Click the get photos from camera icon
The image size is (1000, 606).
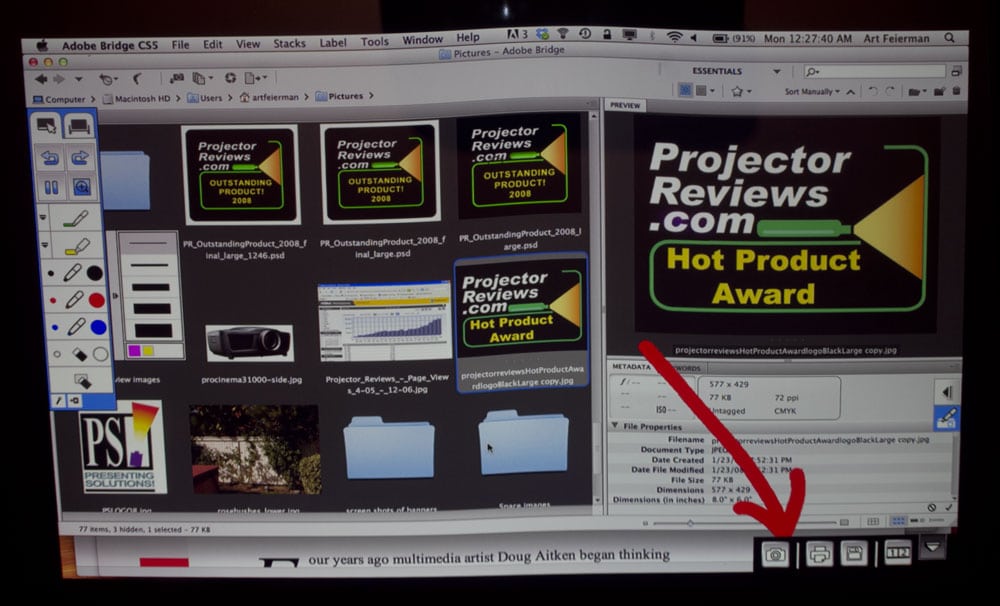177,78
